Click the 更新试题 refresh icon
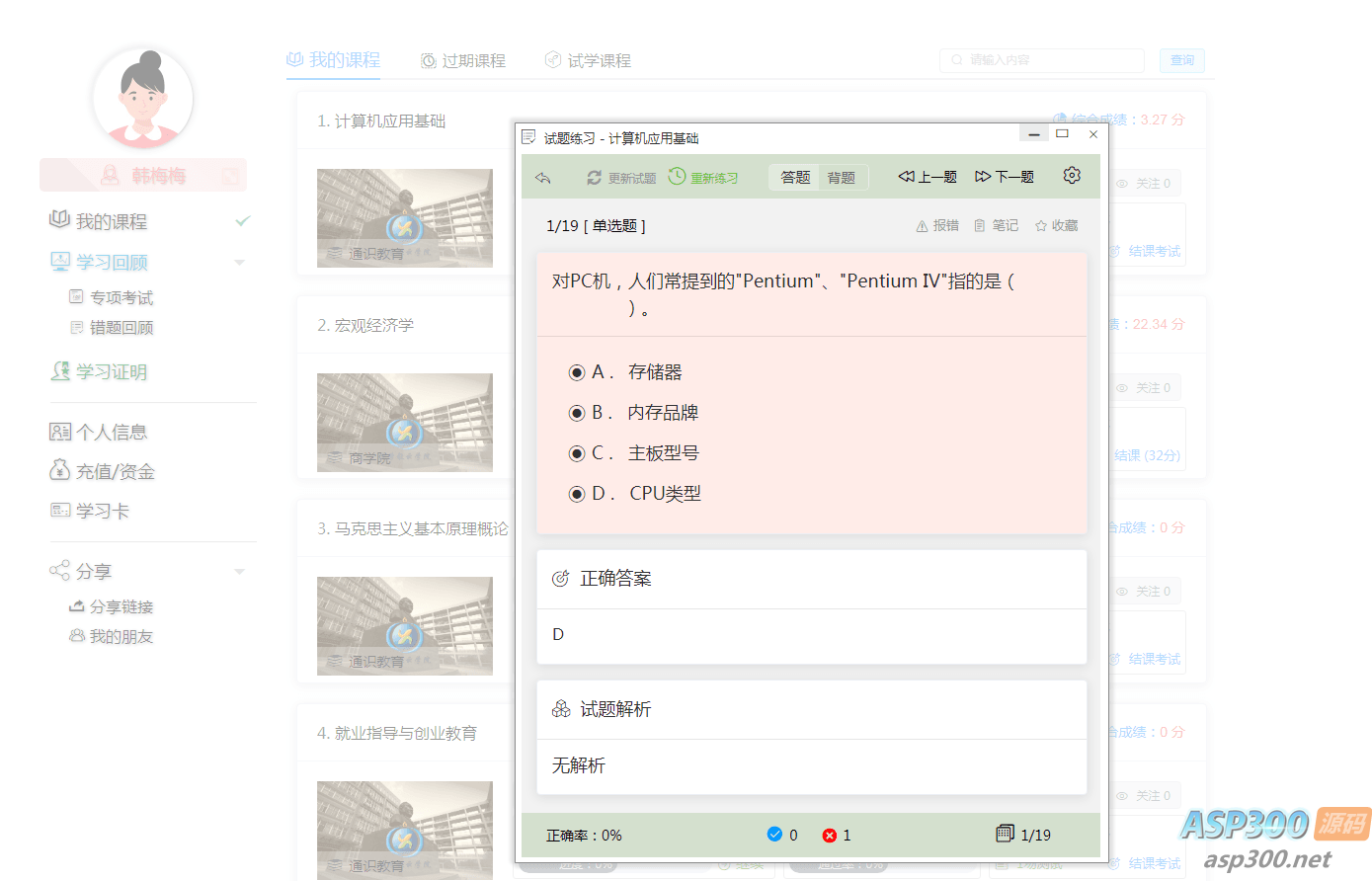The height and width of the screenshot is (881, 1372). 594,178
